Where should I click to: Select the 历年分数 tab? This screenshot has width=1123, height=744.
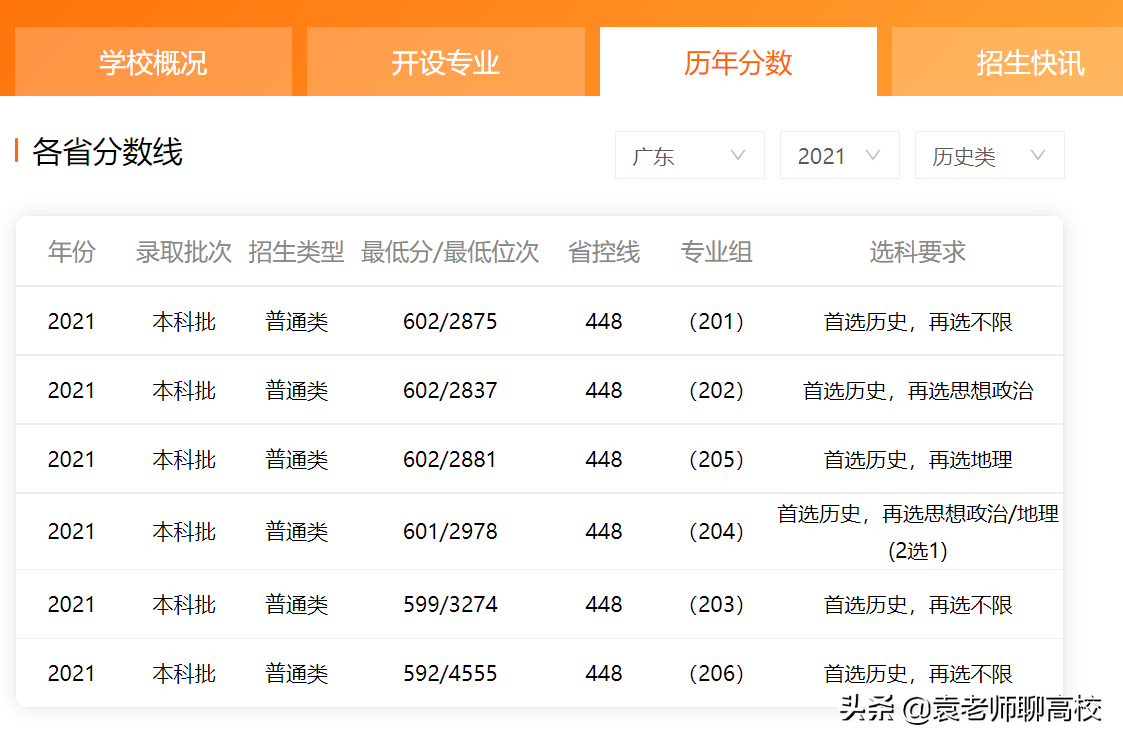tap(738, 61)
